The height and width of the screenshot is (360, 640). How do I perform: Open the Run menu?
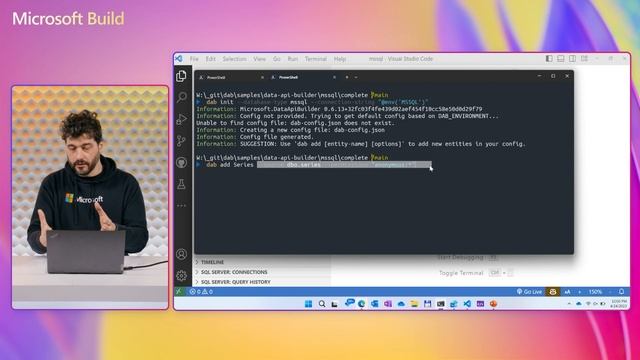(293, 59)
